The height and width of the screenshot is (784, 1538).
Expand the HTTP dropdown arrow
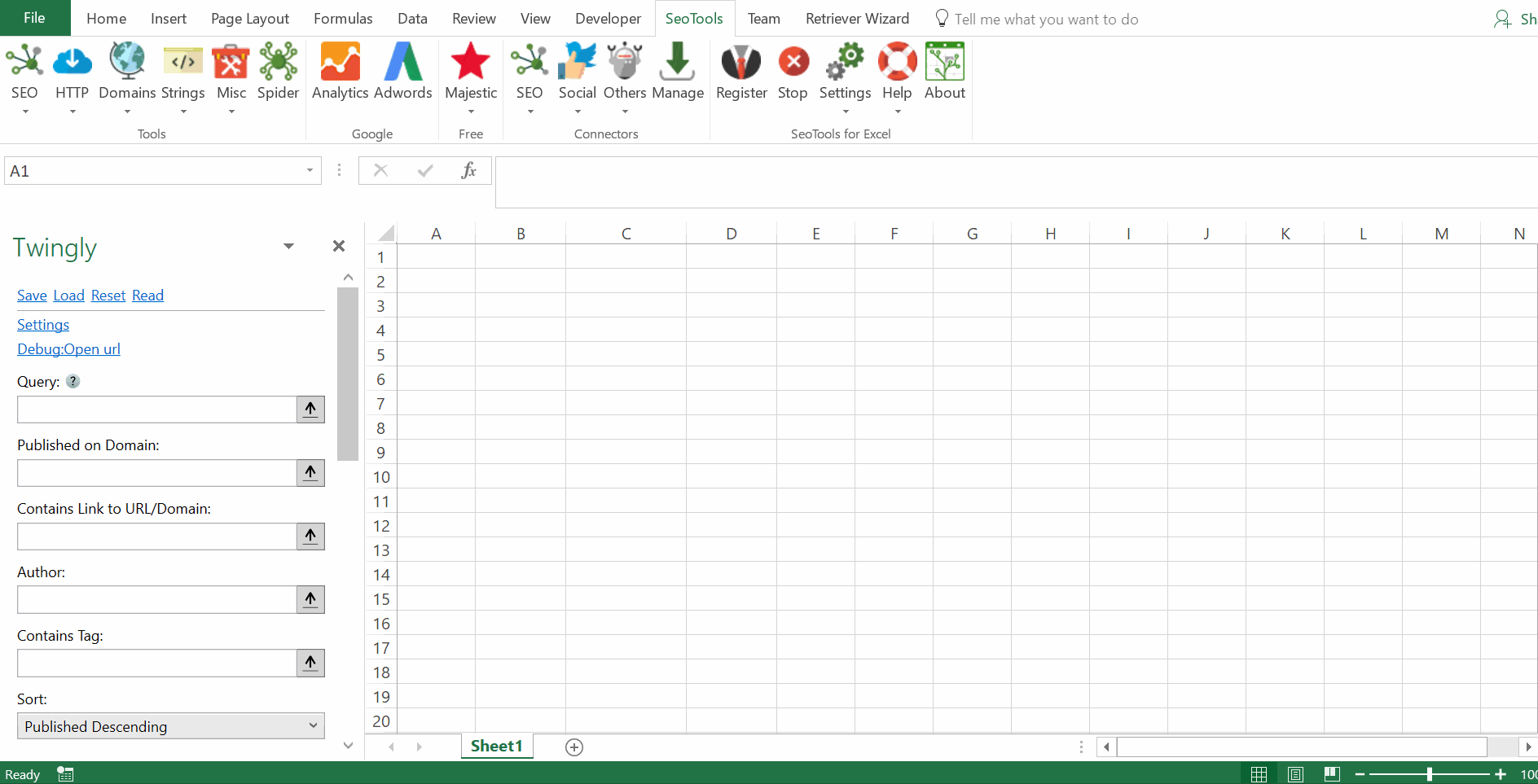pos(72,112)
